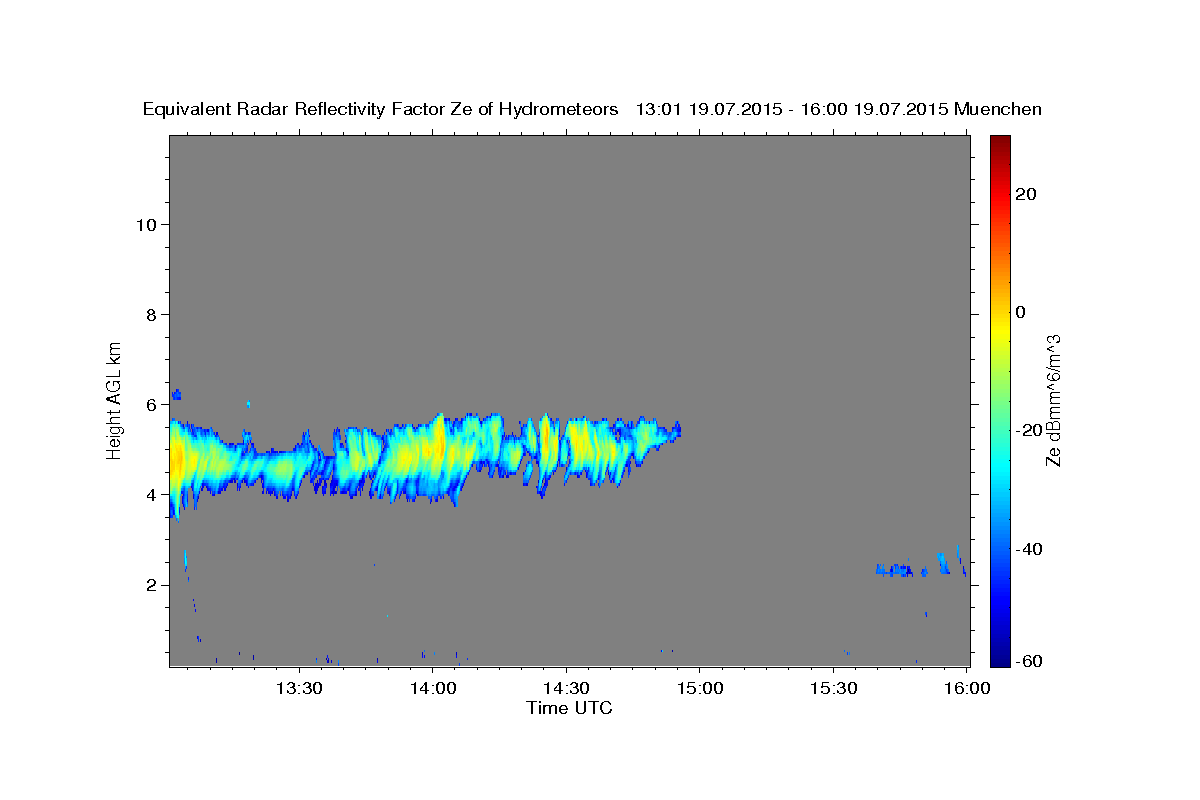This screenshot has width=1200, height=800.
Task: Click the plot title 'Equivalent Radar Reflectivity Factor Ze of Hydrometeors'
Action: click(380, 109)
